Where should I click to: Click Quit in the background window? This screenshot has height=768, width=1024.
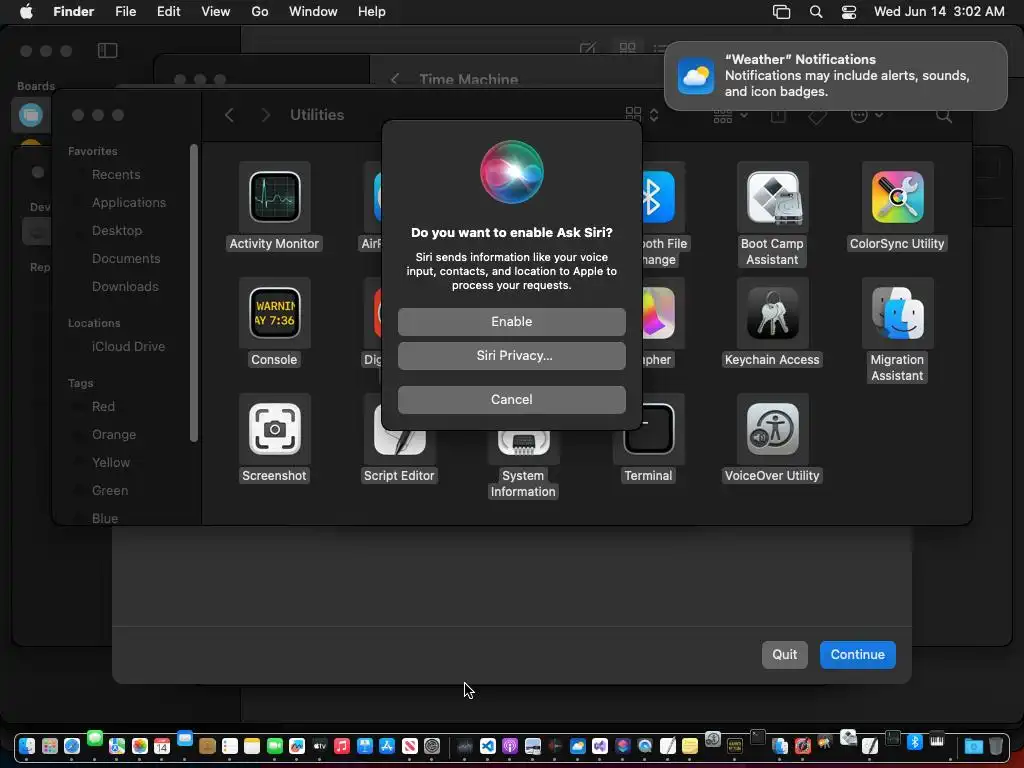pos(784,655)
